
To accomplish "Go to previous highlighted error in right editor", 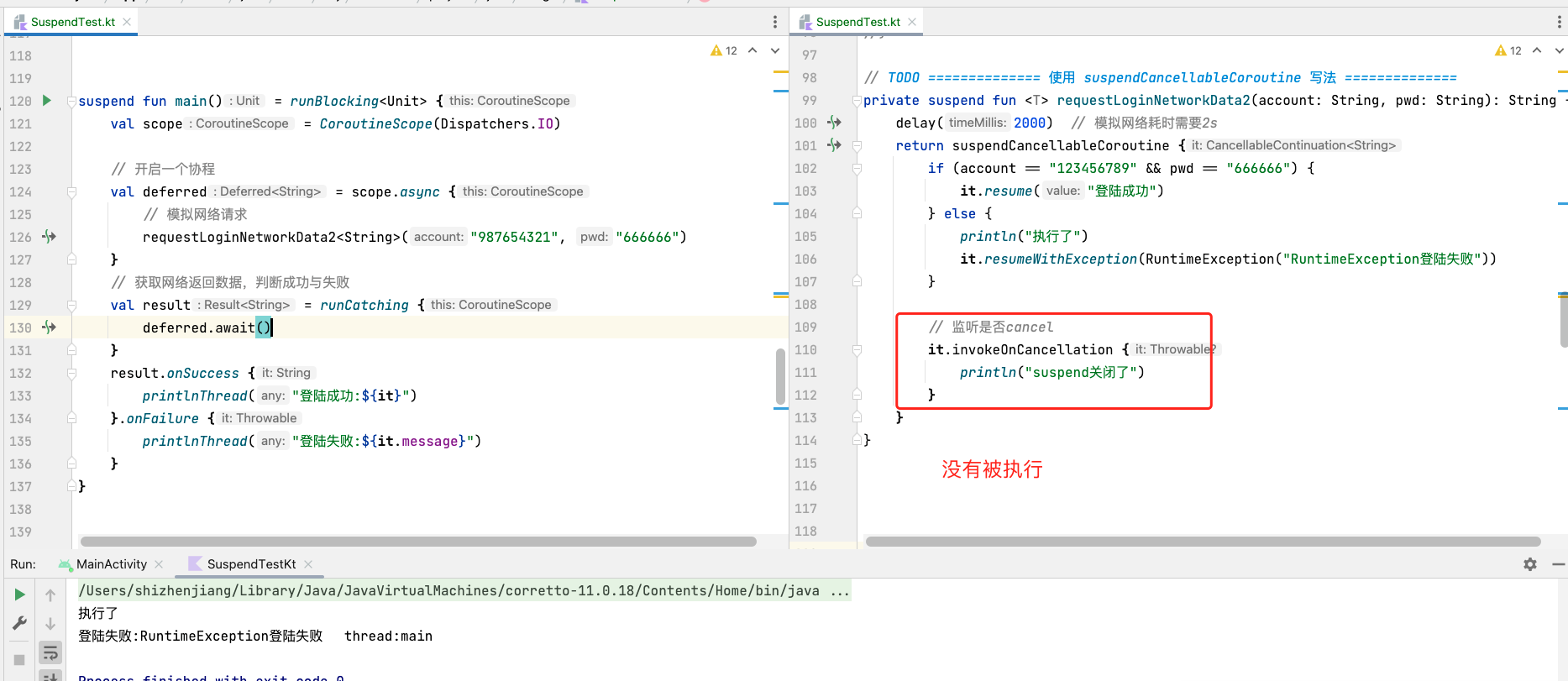I will click(x=1537, y=50).
